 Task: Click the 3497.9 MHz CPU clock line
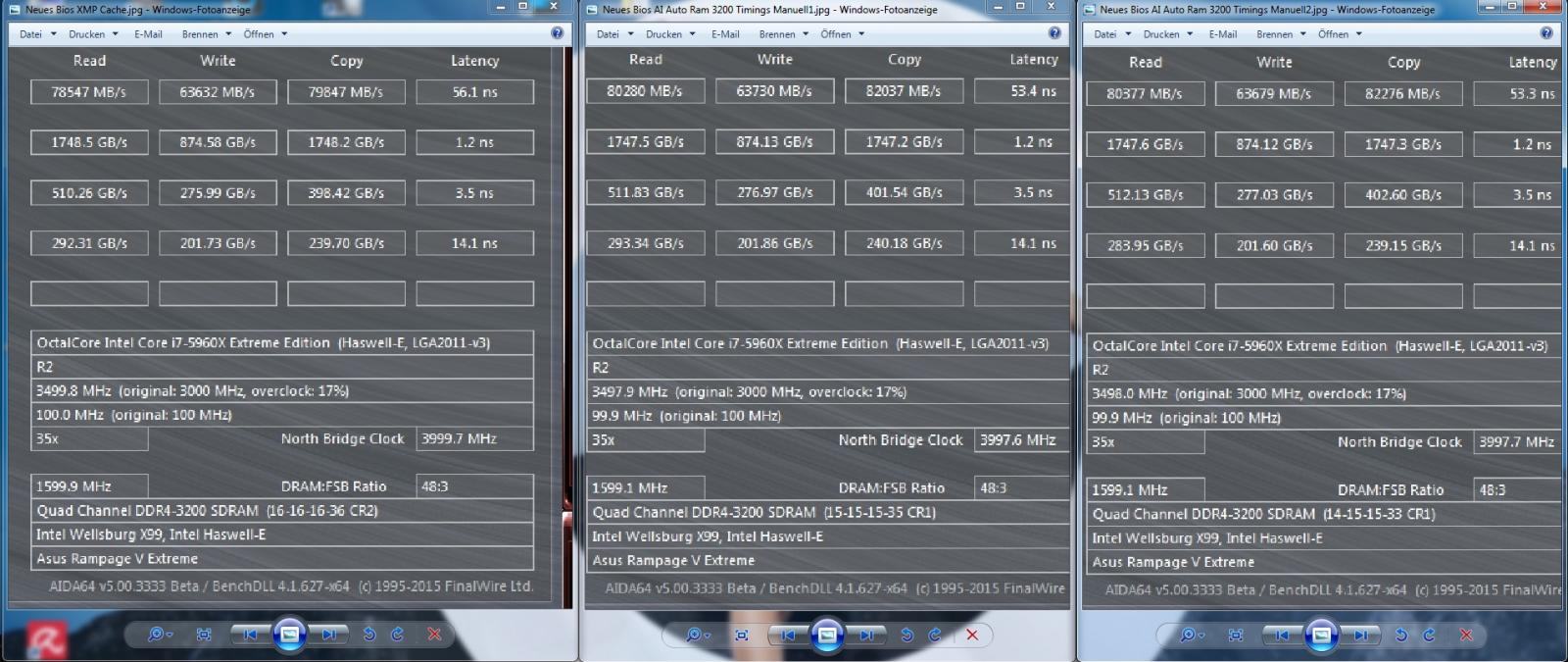tap(828, 392)
